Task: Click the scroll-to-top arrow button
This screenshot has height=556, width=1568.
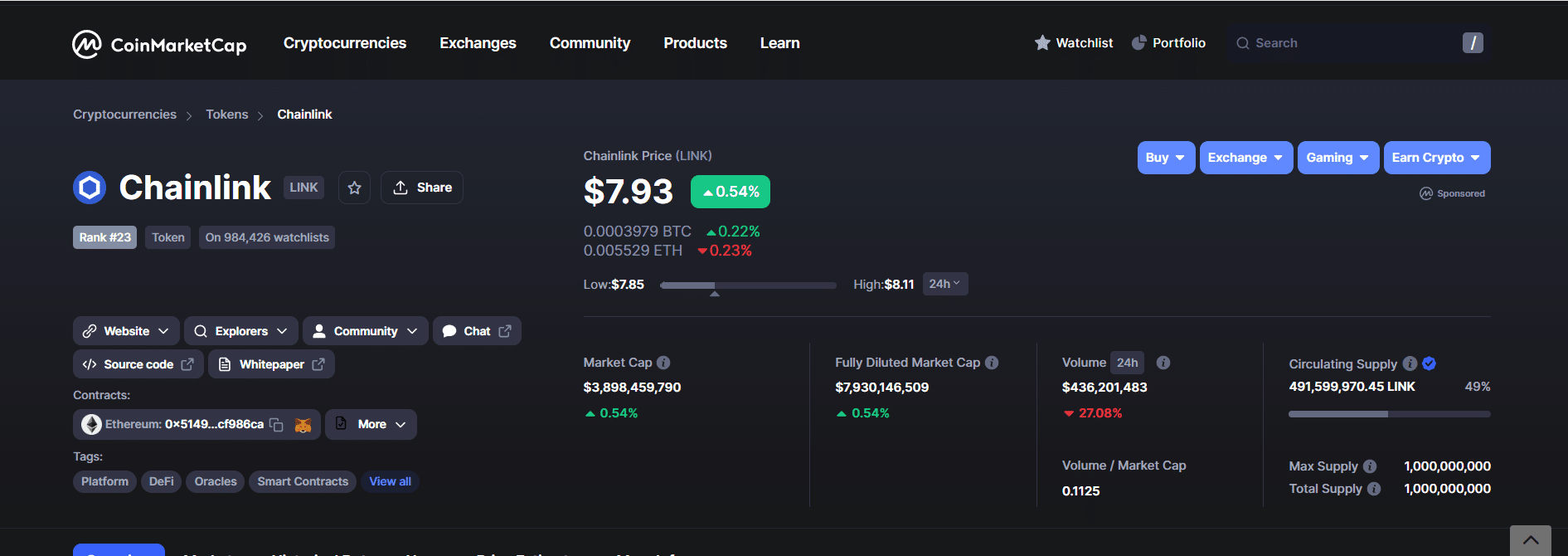Action: [x=1531, y=540]
